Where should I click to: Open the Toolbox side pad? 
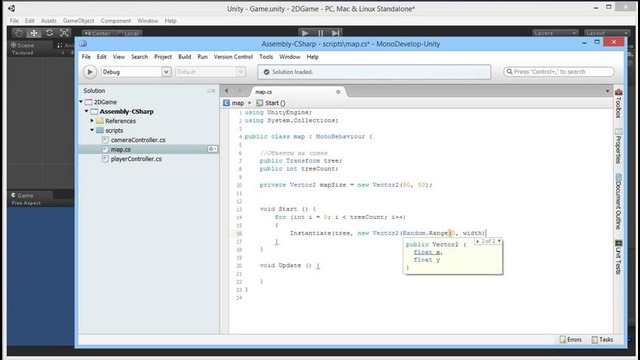pos(618,104)
